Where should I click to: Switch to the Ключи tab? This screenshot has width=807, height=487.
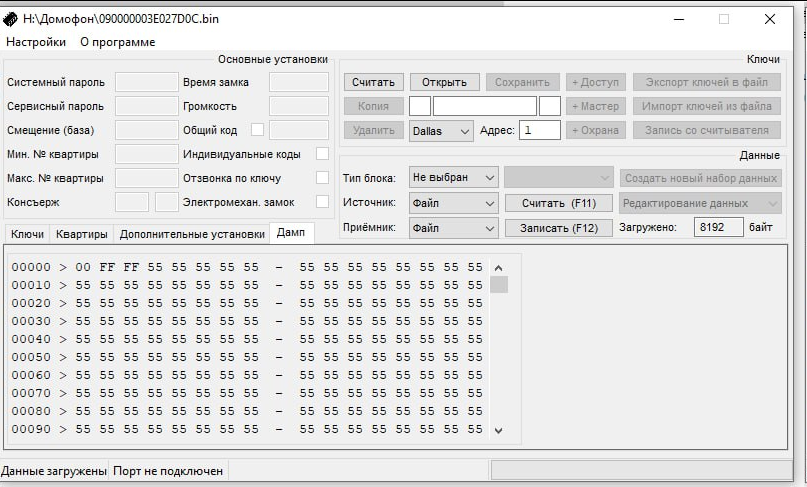[27, 235]
